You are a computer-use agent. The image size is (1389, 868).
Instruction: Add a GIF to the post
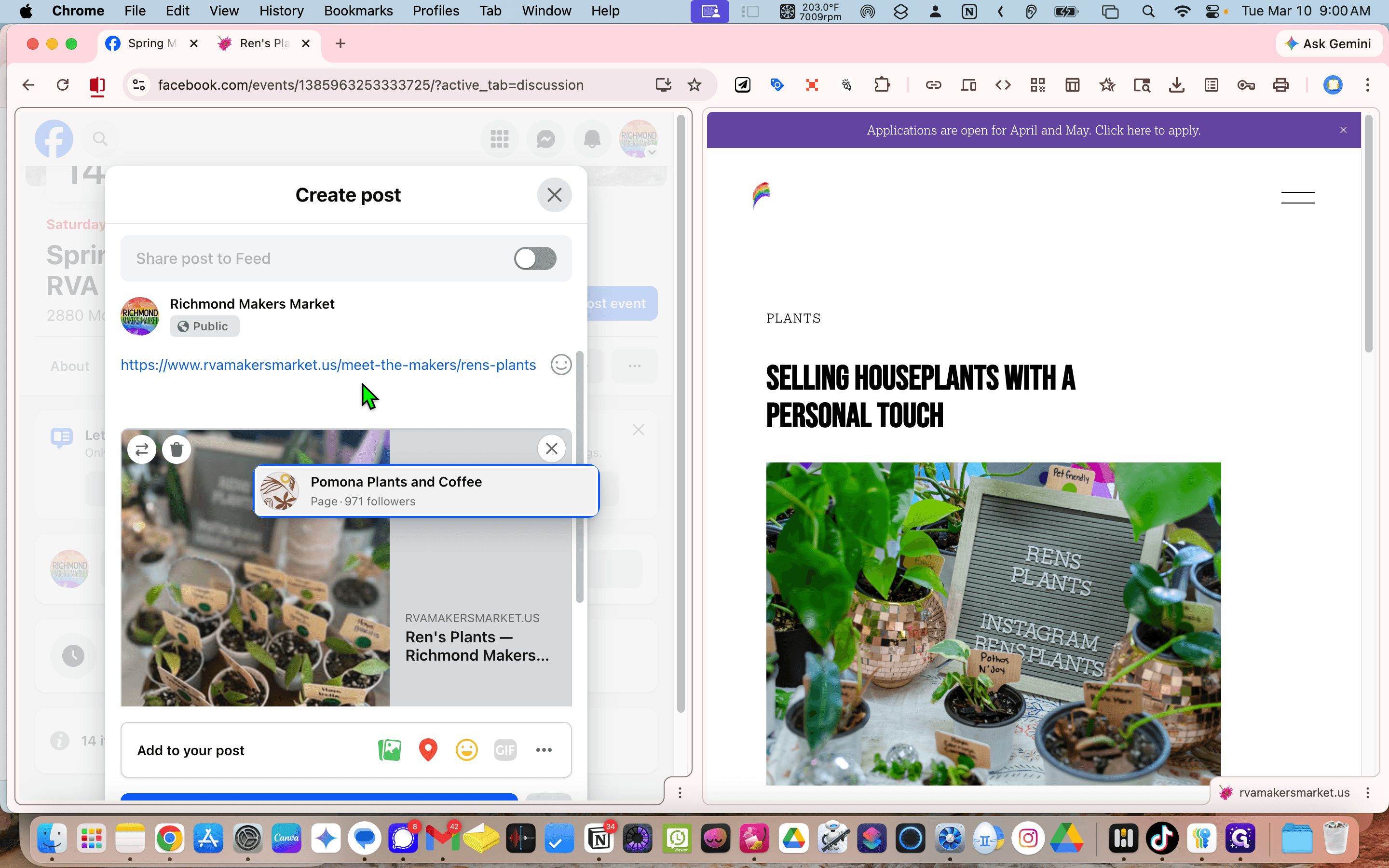505,750
